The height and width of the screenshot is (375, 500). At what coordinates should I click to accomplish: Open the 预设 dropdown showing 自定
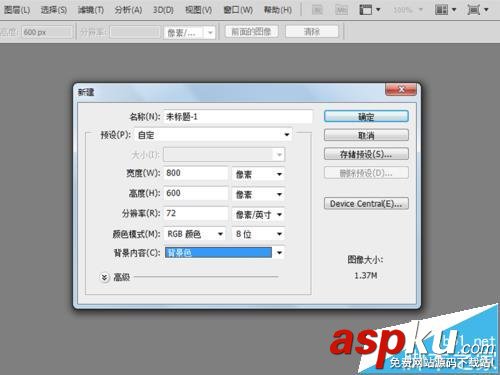point(213,135)
